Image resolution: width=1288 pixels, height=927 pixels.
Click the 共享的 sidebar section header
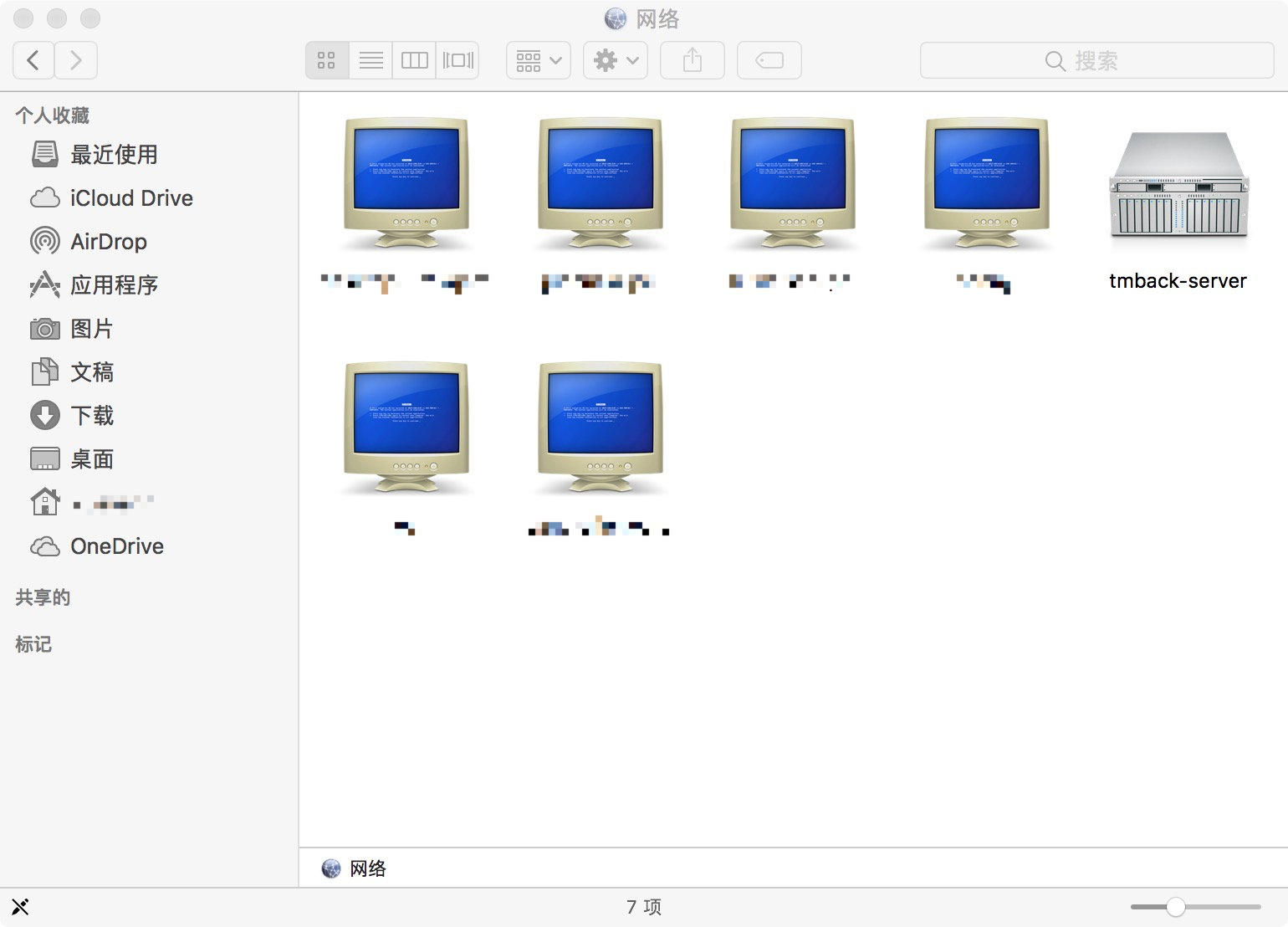tap(43, 597)
